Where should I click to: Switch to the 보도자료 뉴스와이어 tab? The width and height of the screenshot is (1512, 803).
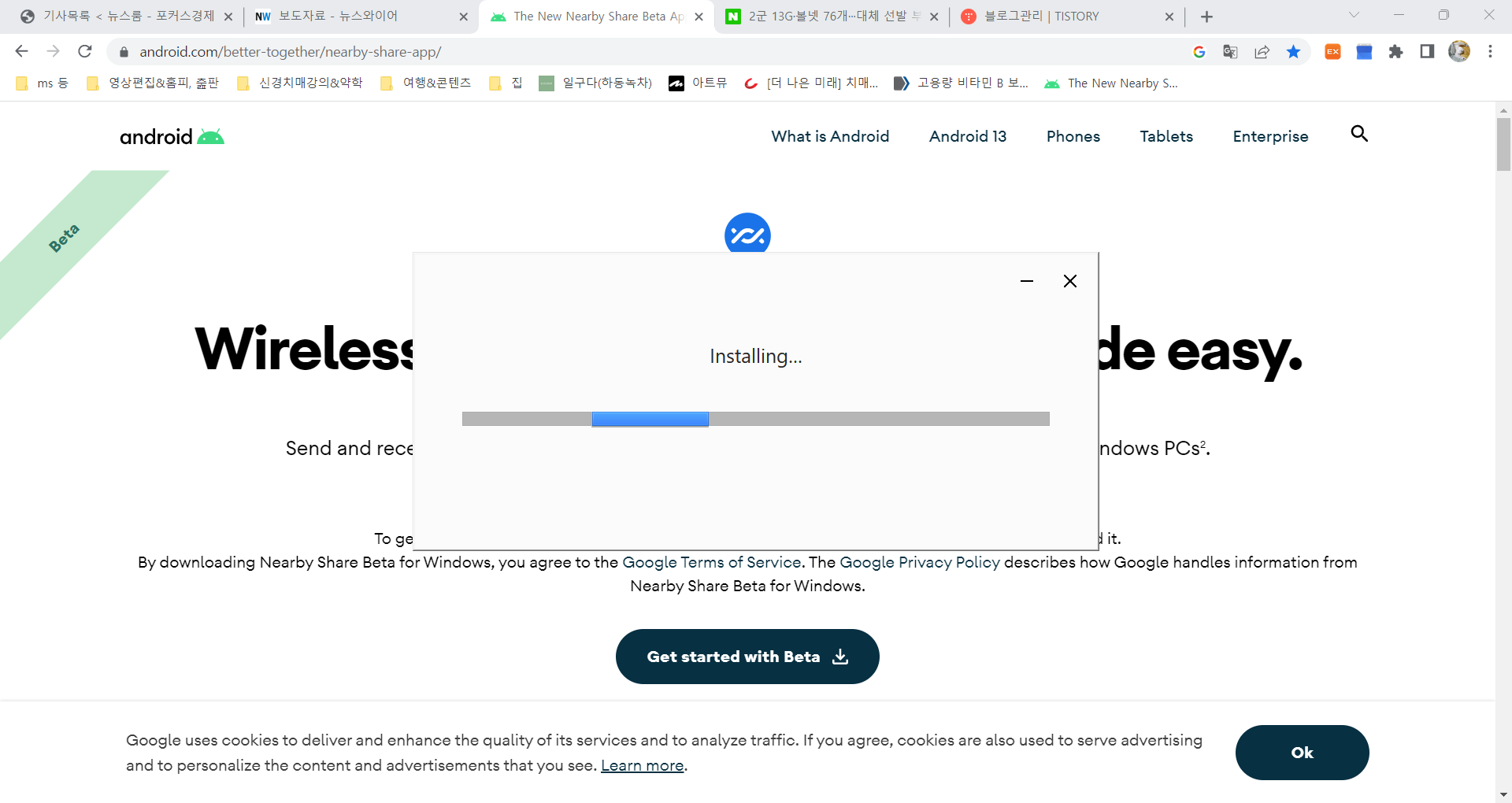tap(361, 17)
